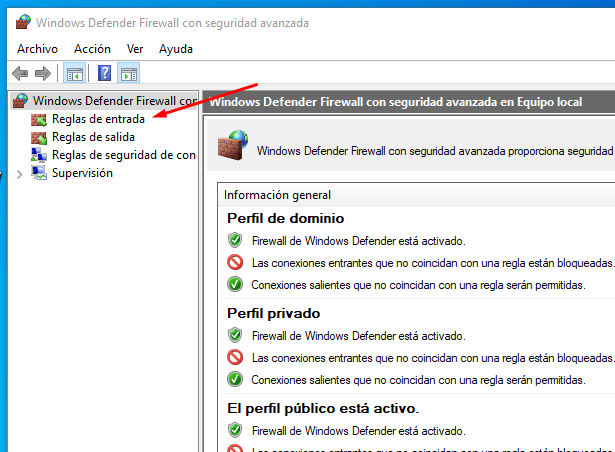
Task: Click the Reglas de entrada icon
Action: [x=39, y=119]
